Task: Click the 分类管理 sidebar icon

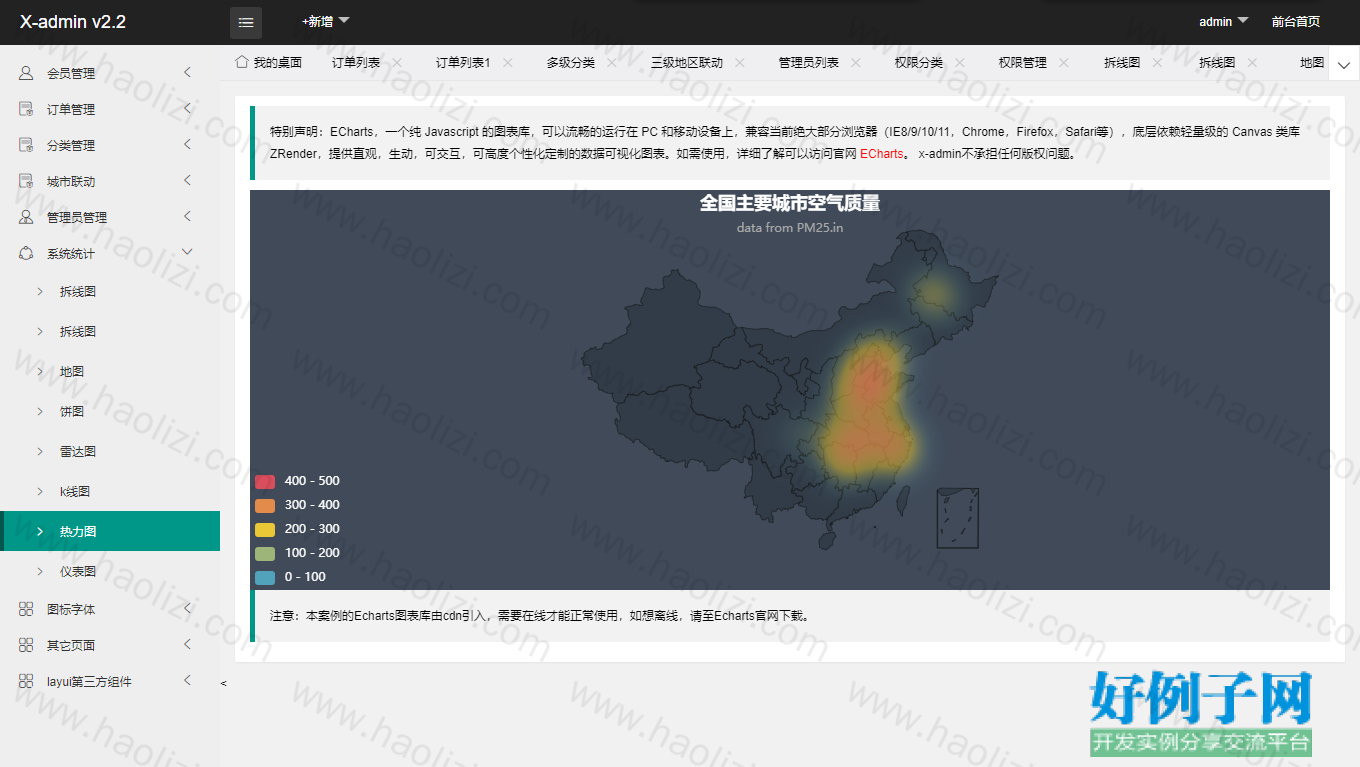Action: [26, 145]
